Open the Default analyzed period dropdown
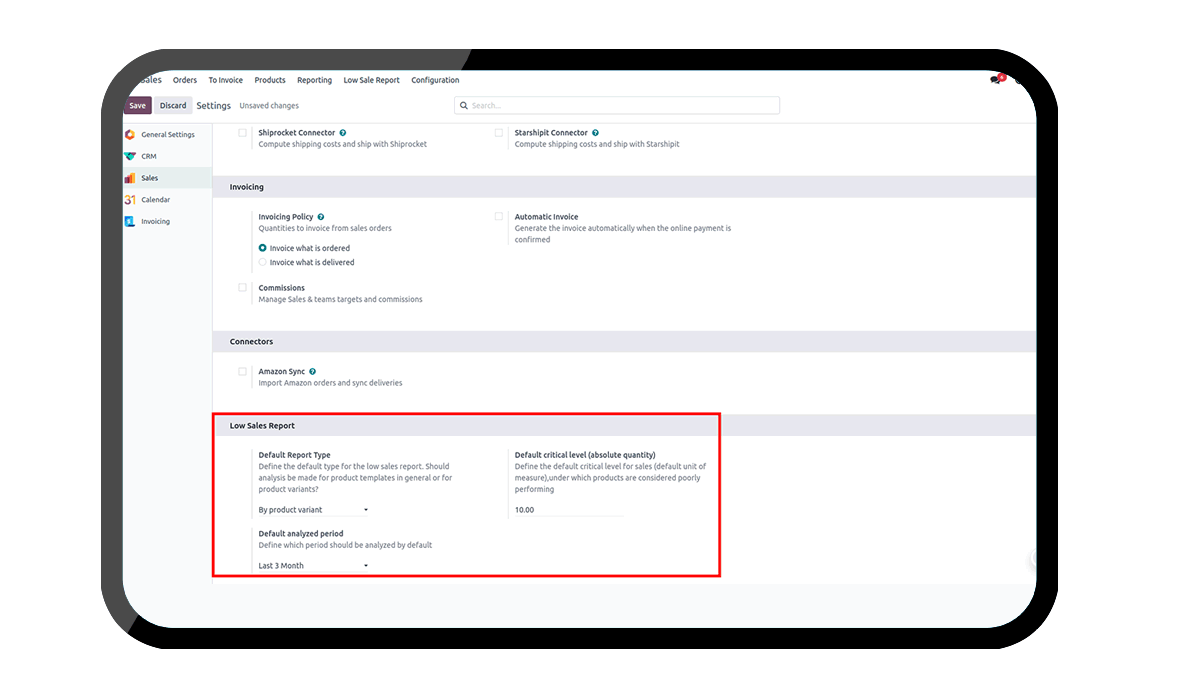Image resolution: width=1200 pixels, height=697 pixels. (x=314, y=566)
